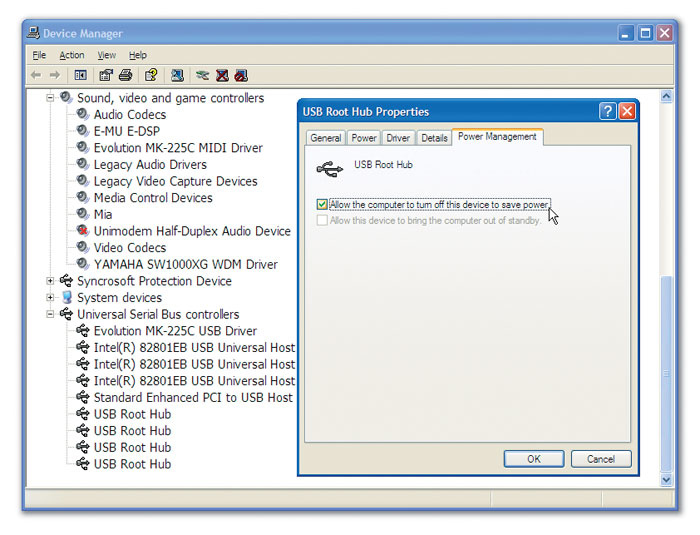Image resolution: width=700 pixels, height=535 pixels.
Task: Click the Properties toolbar icon
Action: point(106,75)
